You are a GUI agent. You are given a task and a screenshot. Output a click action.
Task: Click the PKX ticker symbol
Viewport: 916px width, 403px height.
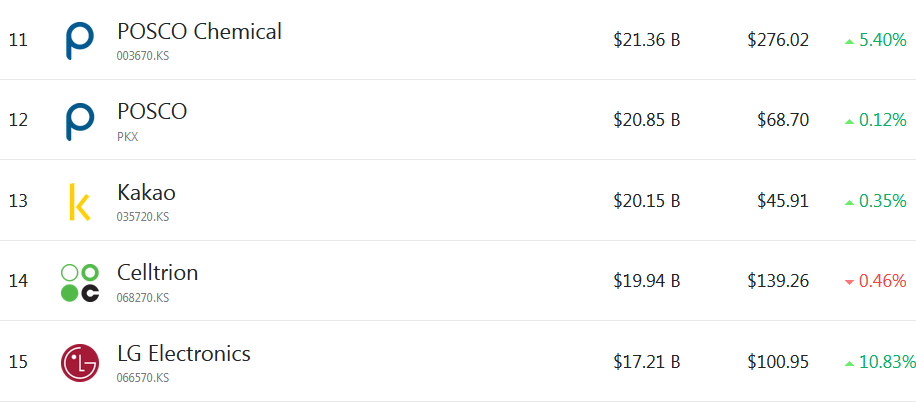[127, 136]
